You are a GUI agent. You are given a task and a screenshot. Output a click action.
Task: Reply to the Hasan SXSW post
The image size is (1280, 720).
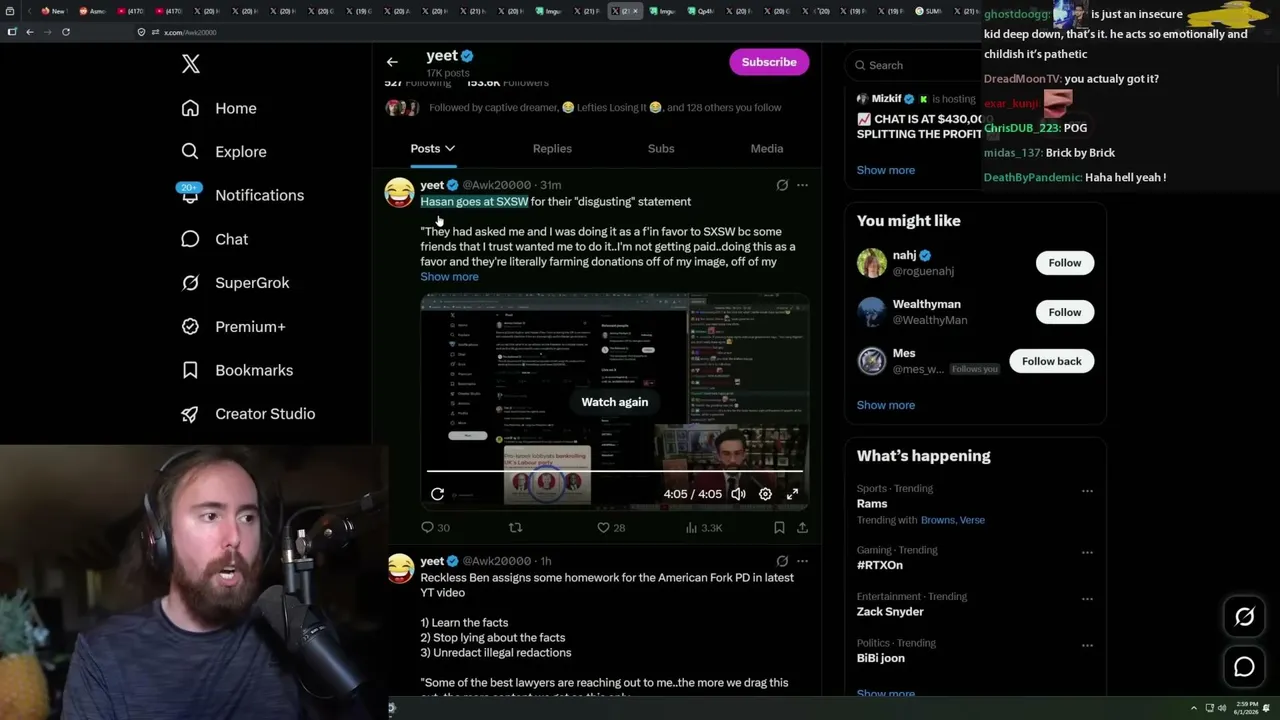pyautogui.click(x=428, y=527)
